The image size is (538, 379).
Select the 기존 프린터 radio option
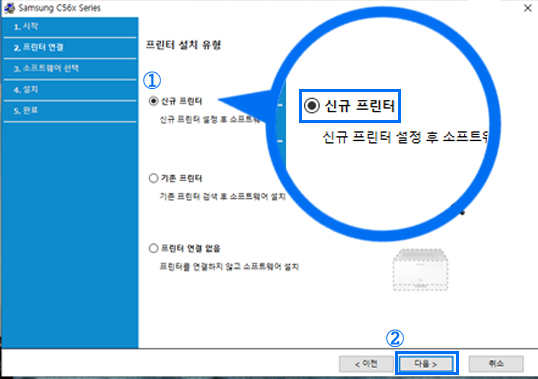pos(153,178)
